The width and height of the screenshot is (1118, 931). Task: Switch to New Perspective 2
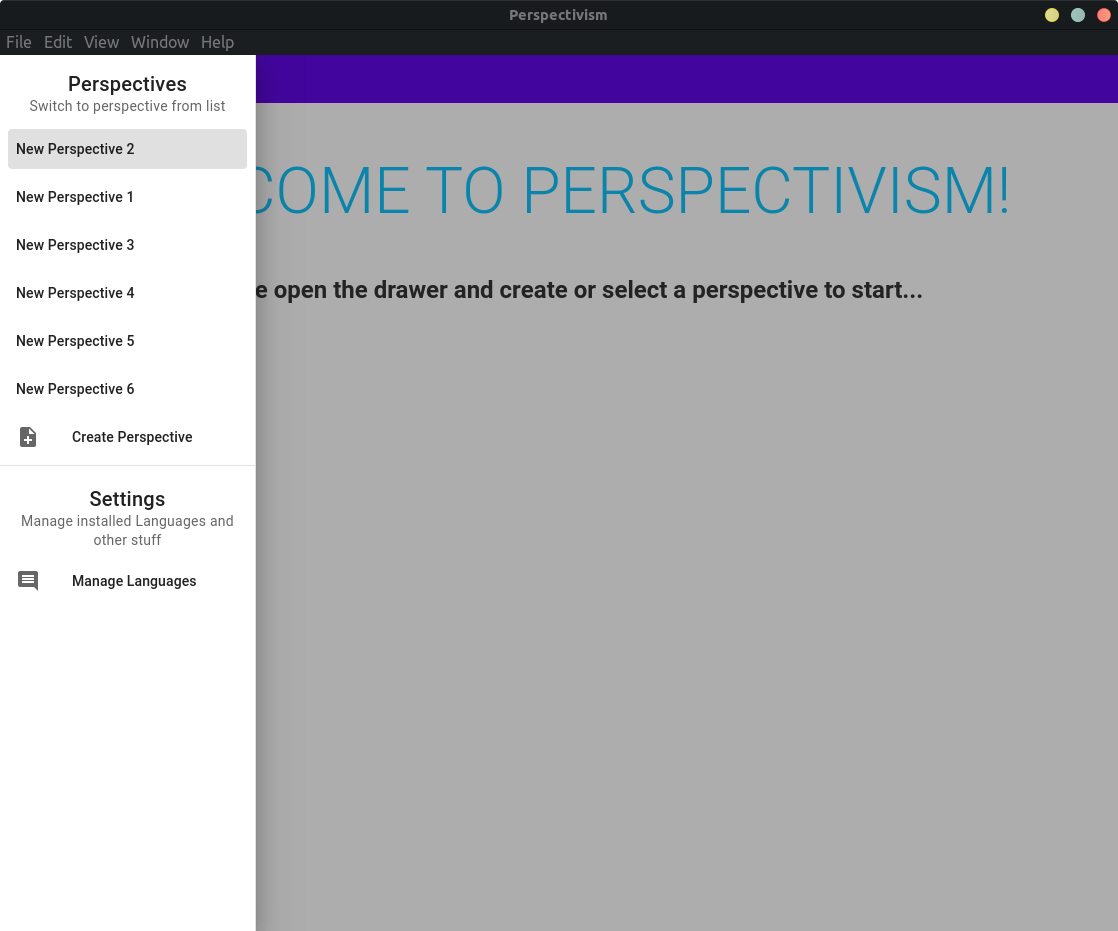(128, 149)
